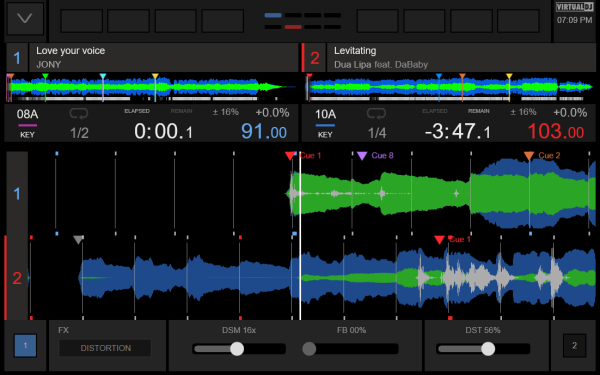Toggle the DISTORTION effect
This screenshot has height=375, width=600.
pyautogui.click(x=105, y=348)
